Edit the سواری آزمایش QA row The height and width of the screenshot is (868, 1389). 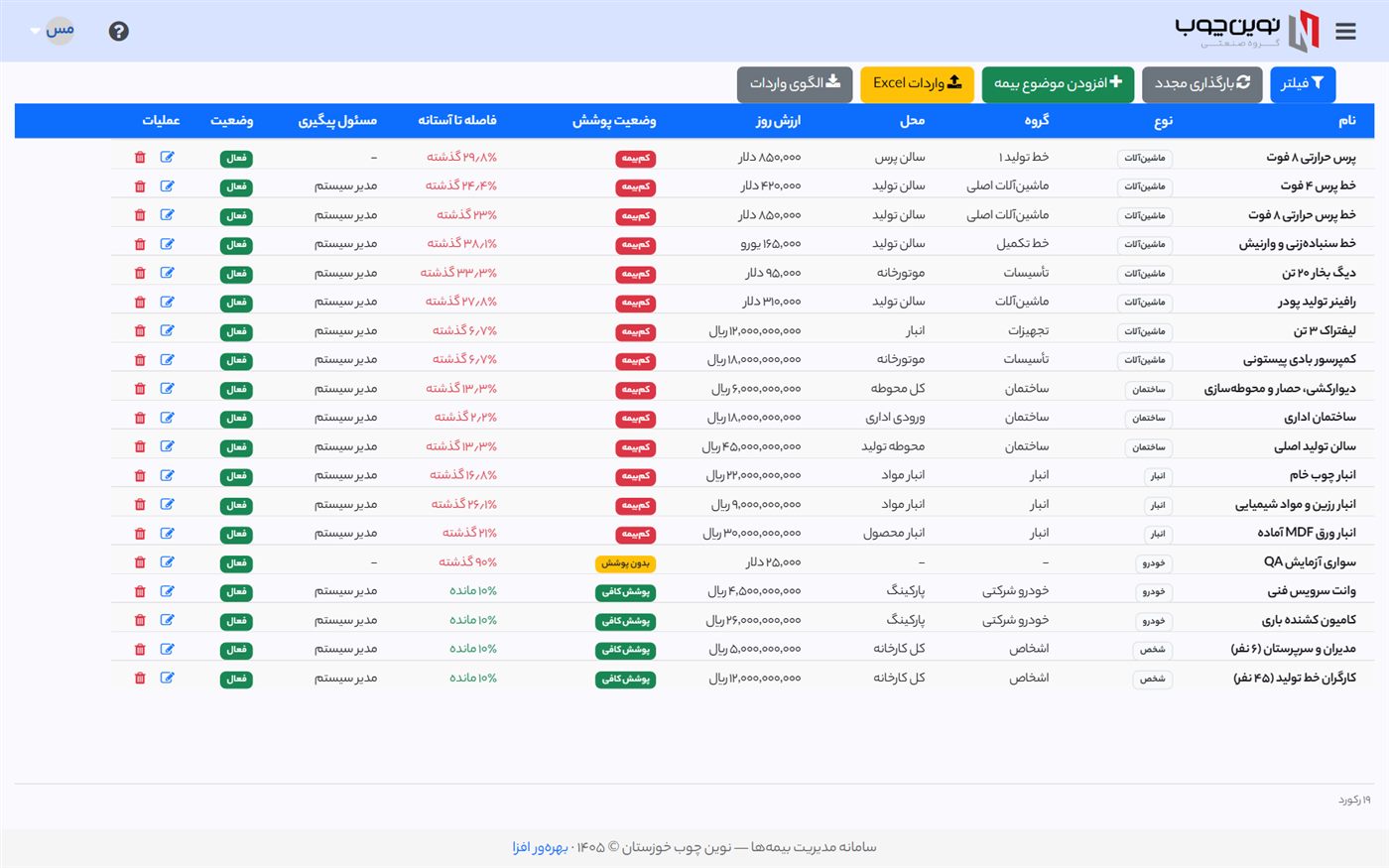pyautogui.click(x=167, y=562)
